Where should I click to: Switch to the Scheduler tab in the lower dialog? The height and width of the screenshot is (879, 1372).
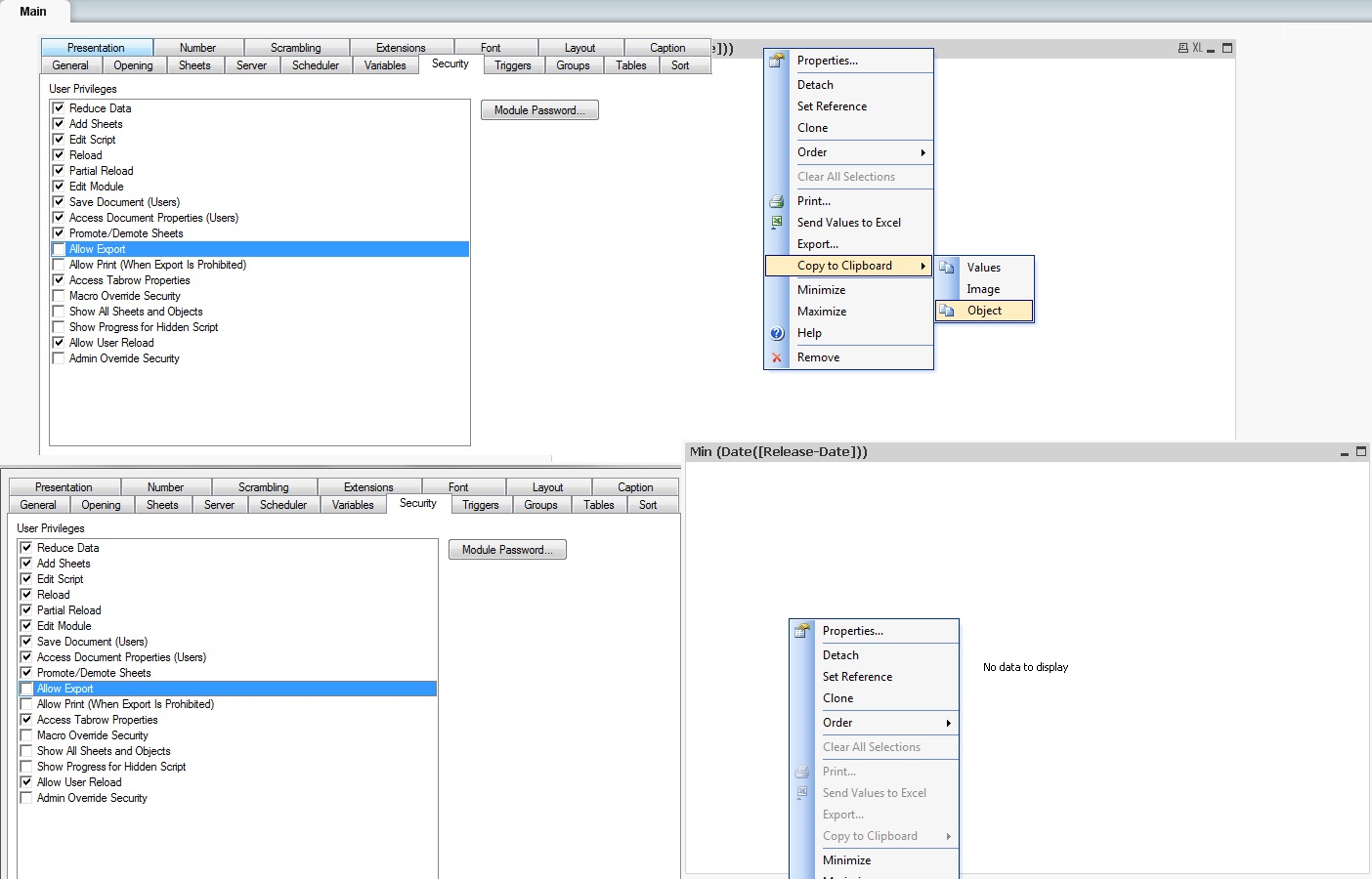click(x=283, y=505)
